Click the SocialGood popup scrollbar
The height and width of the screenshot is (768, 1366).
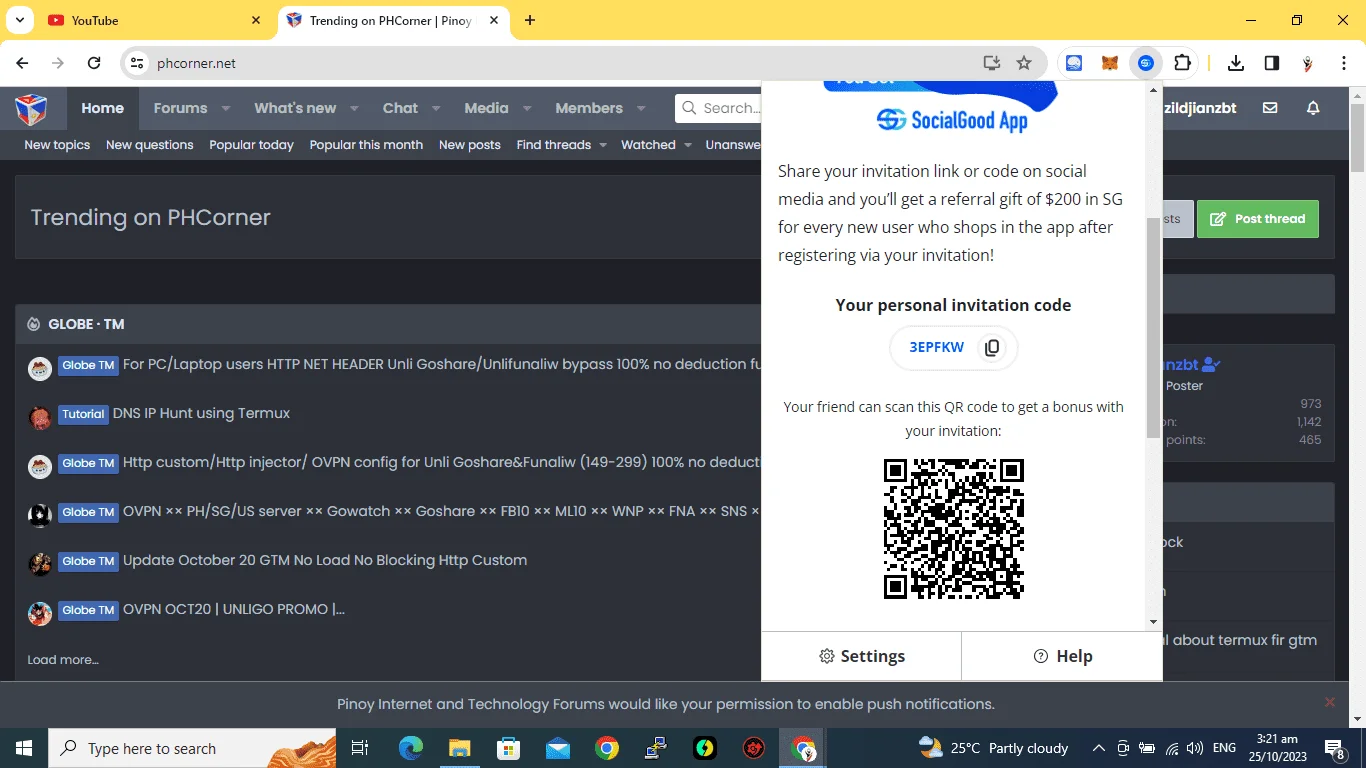pyautogui.click(x=1153, y=326)
